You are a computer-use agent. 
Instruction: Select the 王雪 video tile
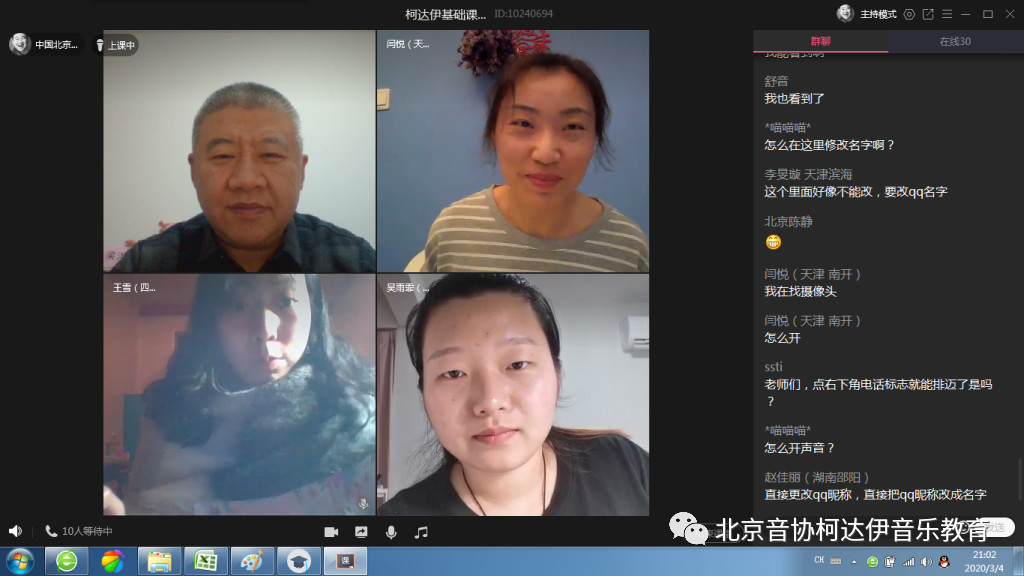pyautogui.click(x=239, y=394)
